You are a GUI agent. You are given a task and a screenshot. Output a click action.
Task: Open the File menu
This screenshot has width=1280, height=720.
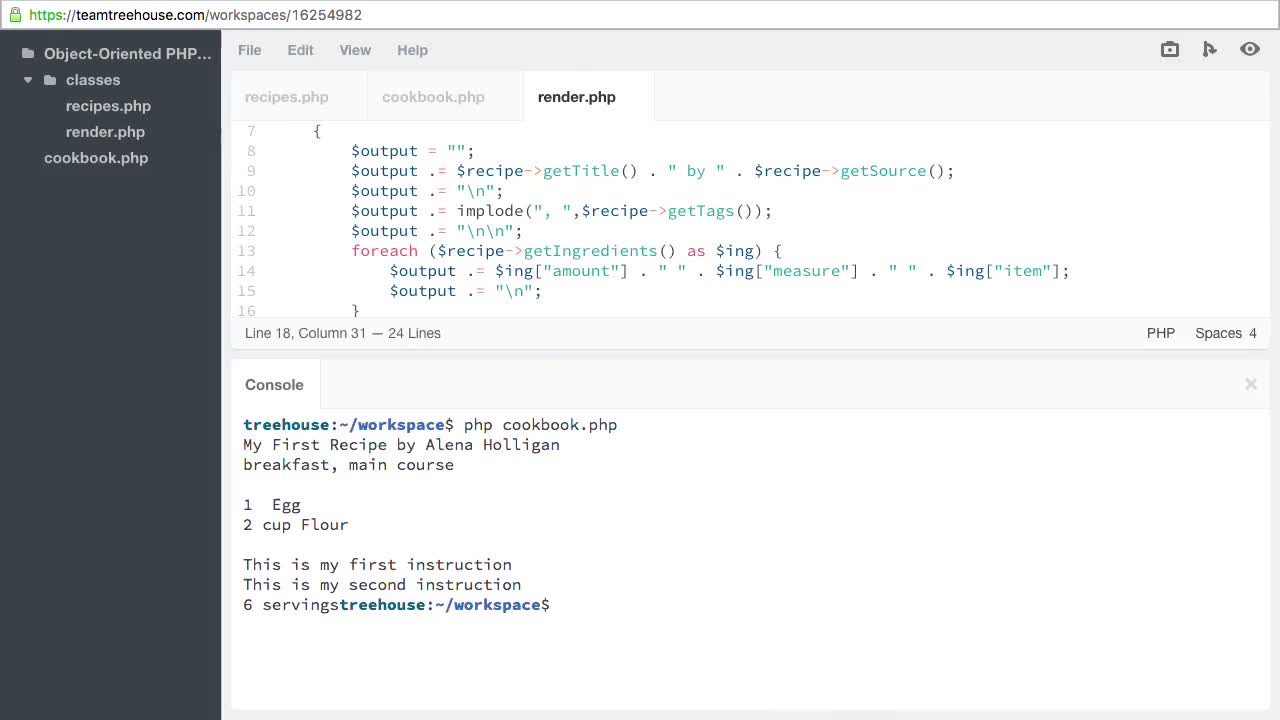pyautogui.click(x=249, y=50)
